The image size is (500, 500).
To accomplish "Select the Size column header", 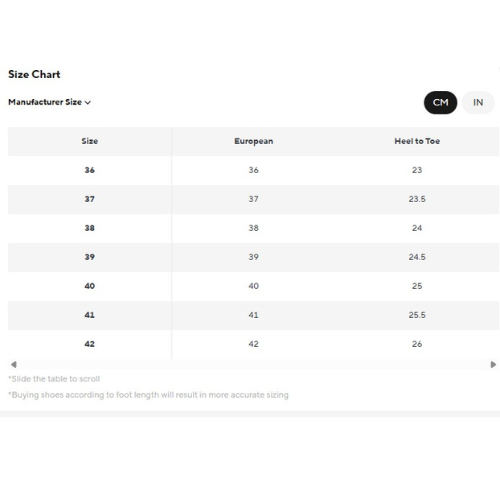I will point(90,141).
